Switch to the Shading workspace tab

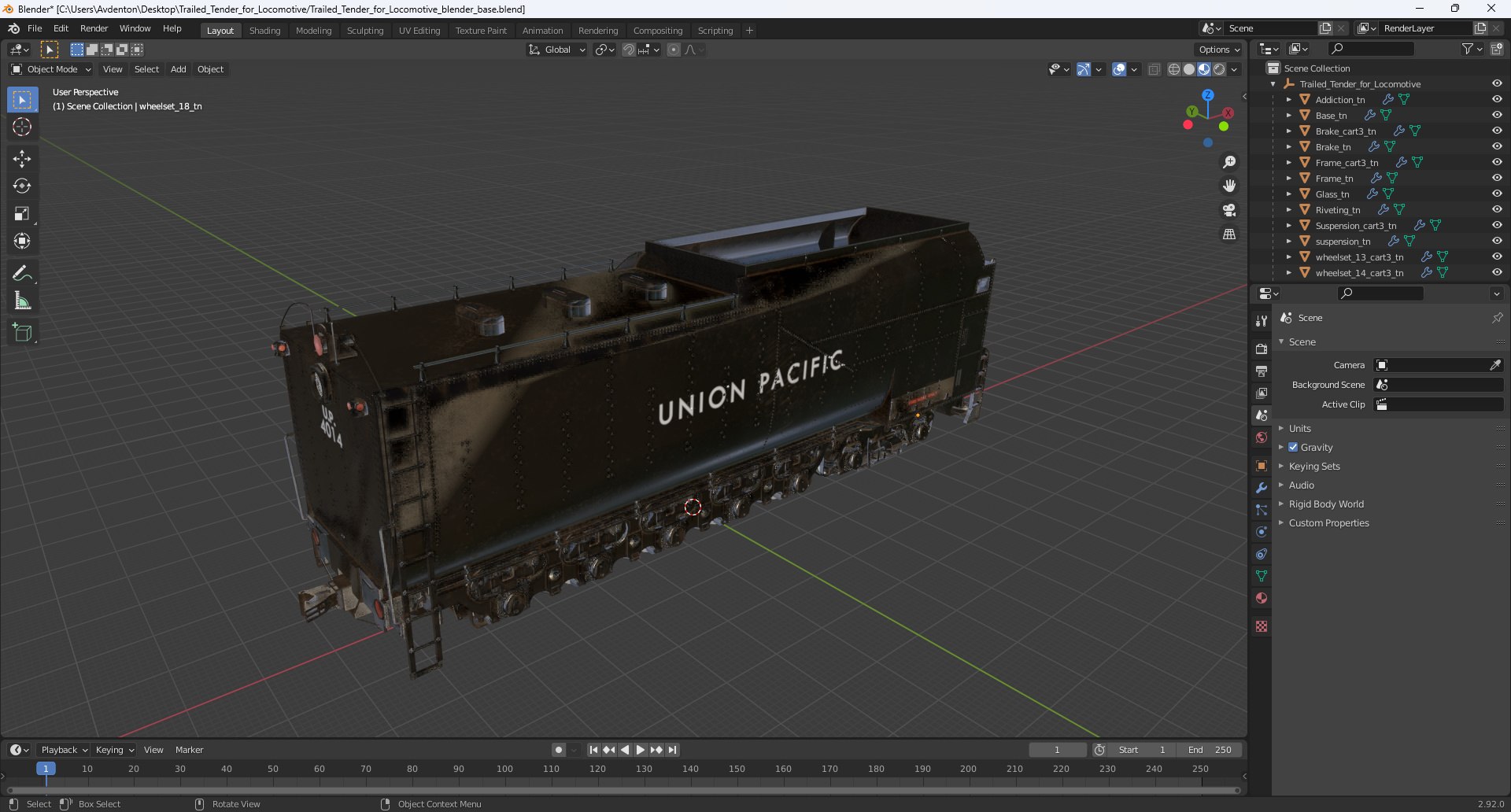pyautogui.click(x=264, y=31)
